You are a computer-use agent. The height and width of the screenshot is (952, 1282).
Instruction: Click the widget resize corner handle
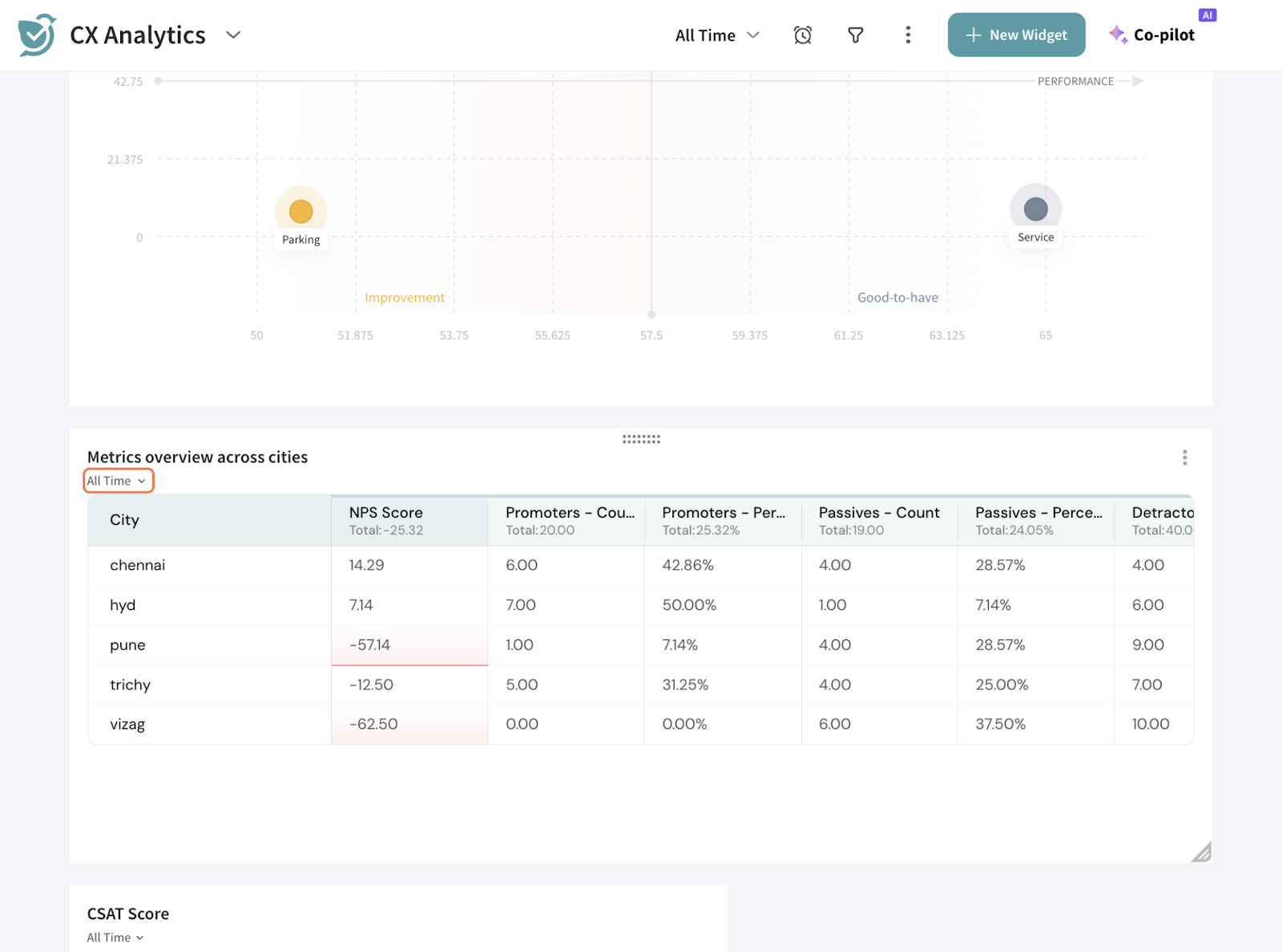(x=1200, y=852)
